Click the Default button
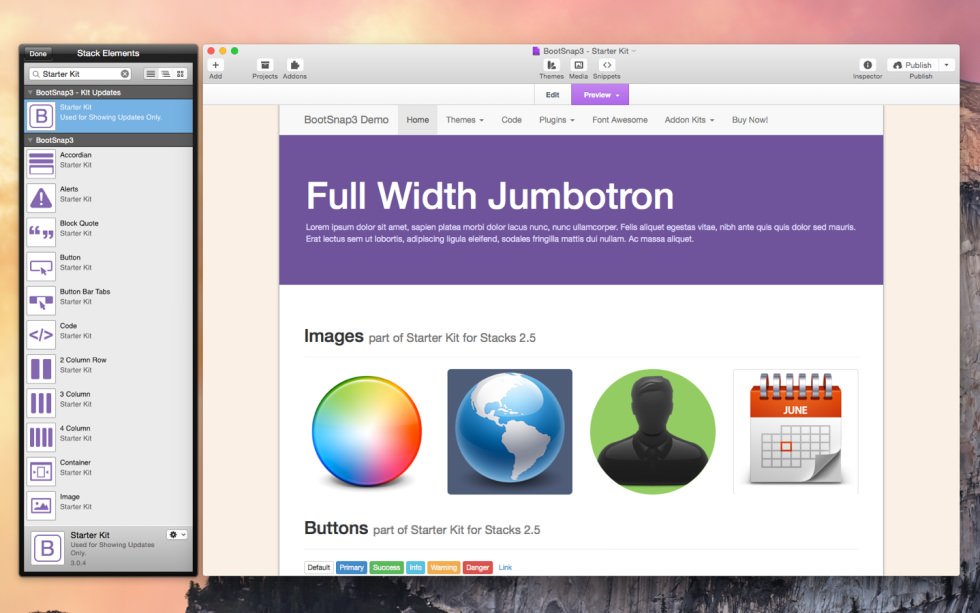Screen dimensions: 980x613 tap(319, 567)
